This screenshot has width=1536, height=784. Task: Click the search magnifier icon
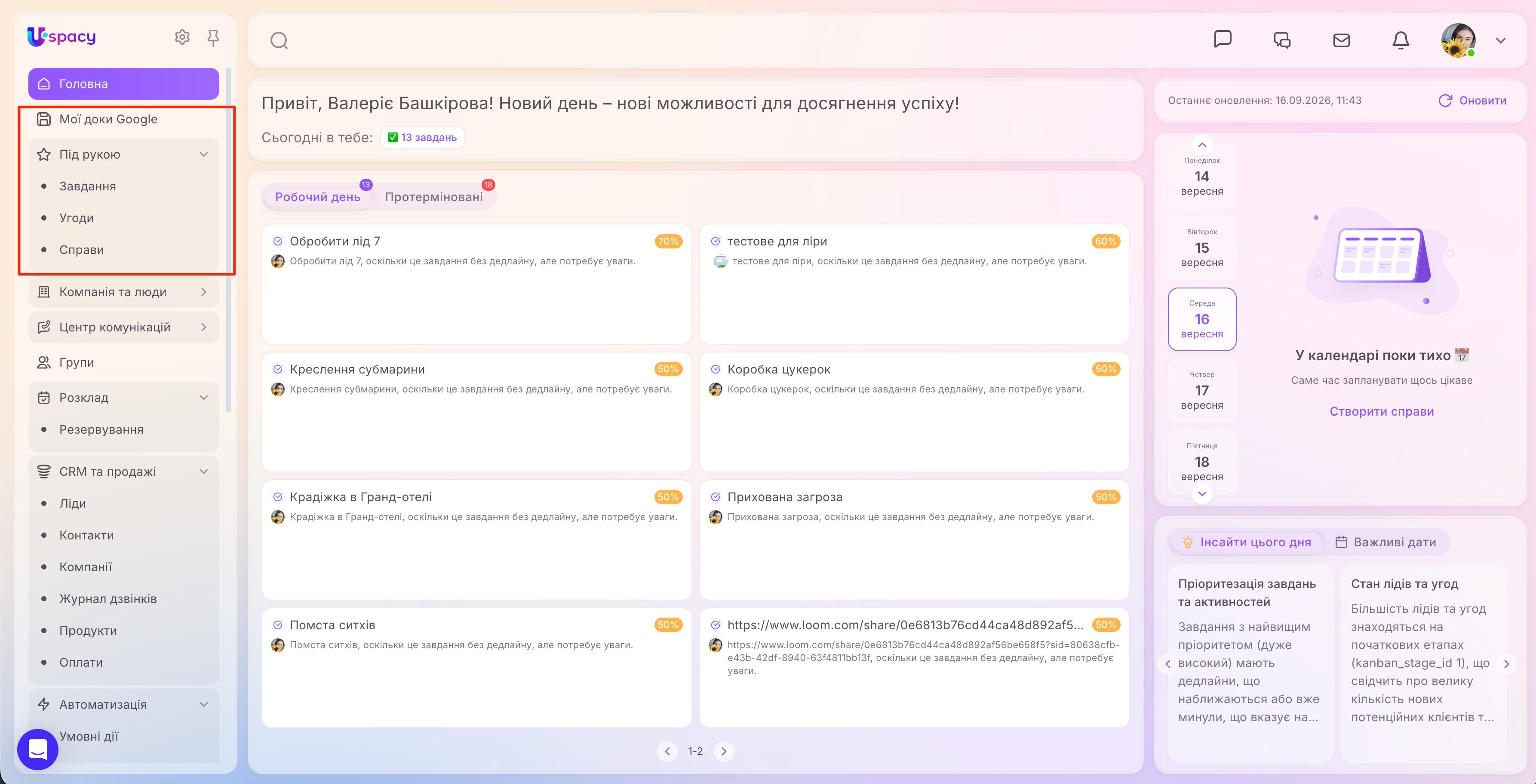pos(279,40)
